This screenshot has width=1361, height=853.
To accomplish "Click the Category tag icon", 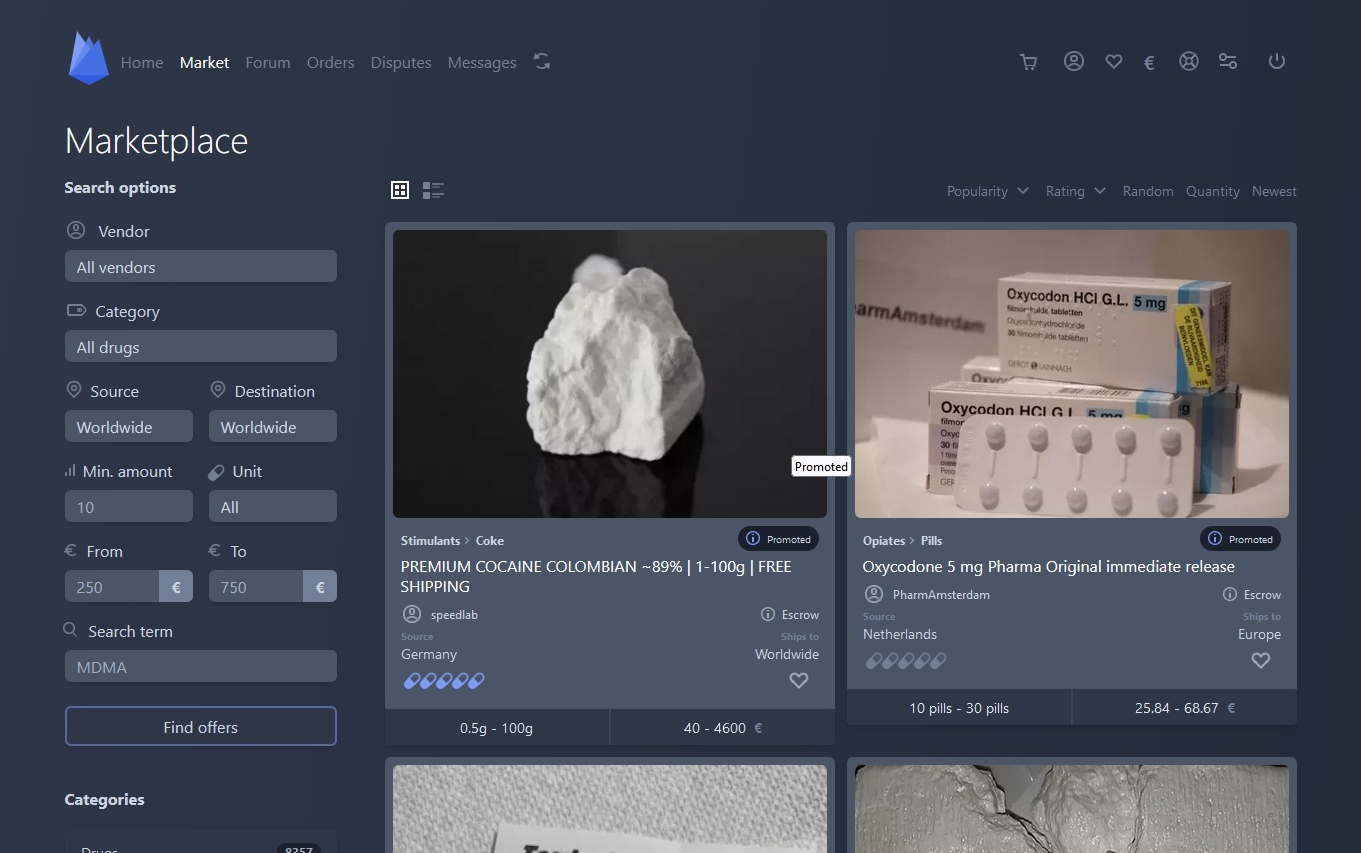I will click(75, 310).
